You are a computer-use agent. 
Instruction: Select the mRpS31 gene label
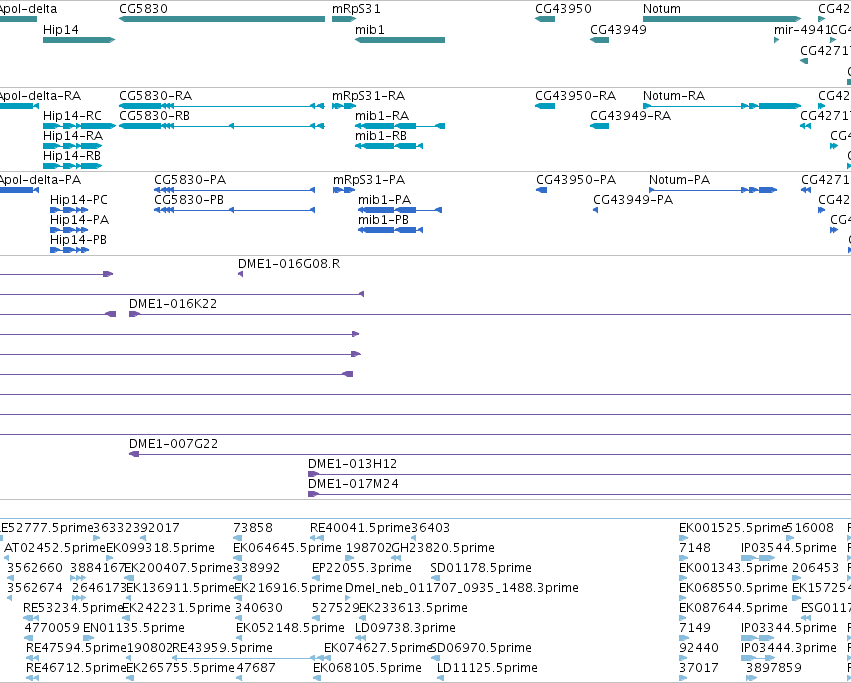356,9
